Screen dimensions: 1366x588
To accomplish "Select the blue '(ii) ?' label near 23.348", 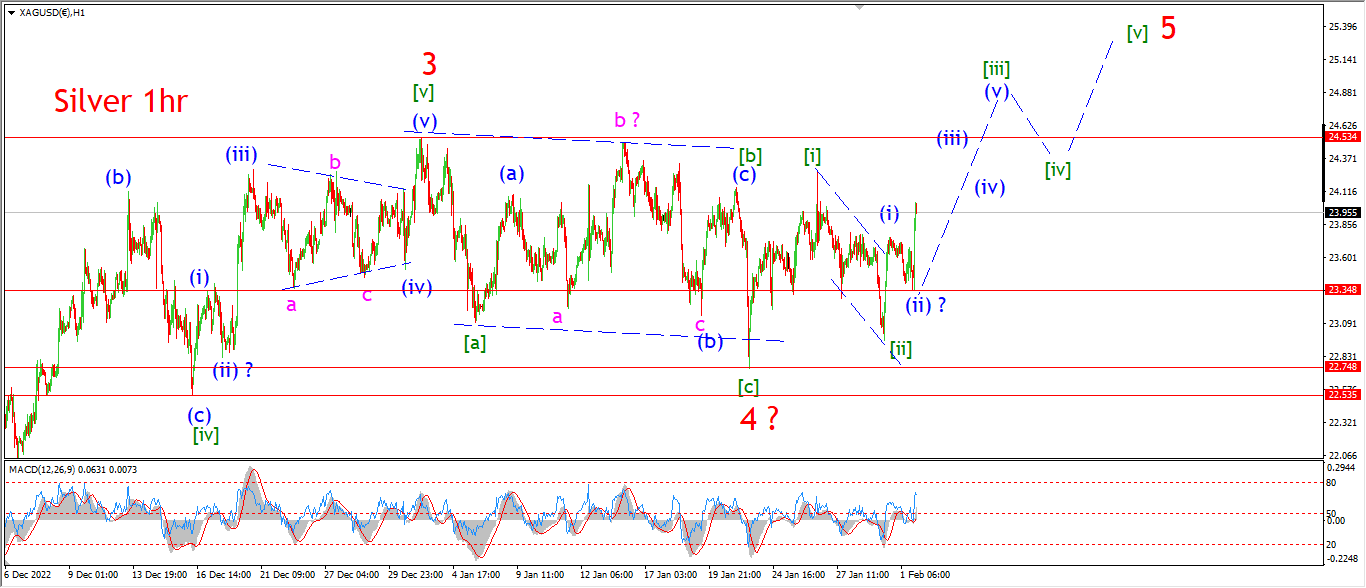I will point(925,305).
